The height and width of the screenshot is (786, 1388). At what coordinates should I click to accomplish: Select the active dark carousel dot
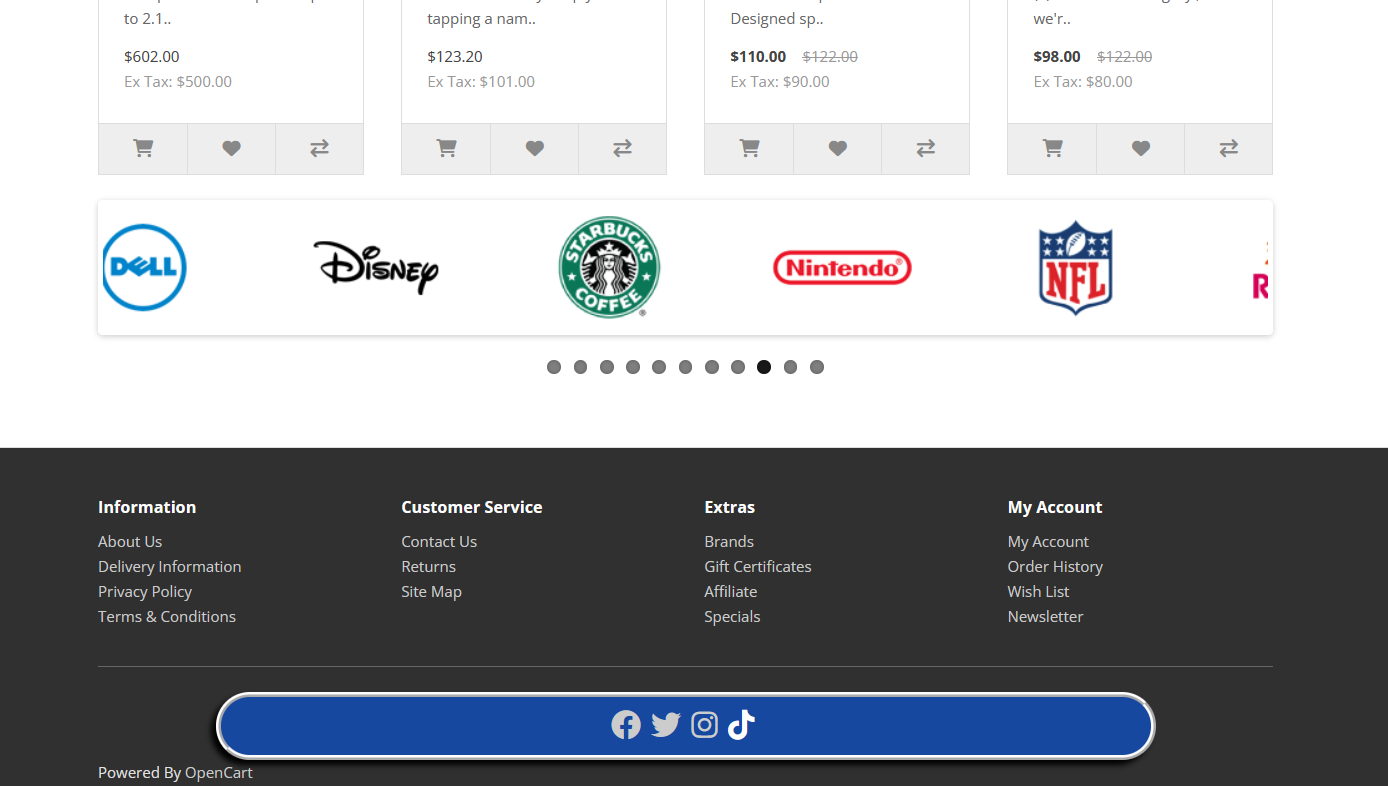pos(764,367)
